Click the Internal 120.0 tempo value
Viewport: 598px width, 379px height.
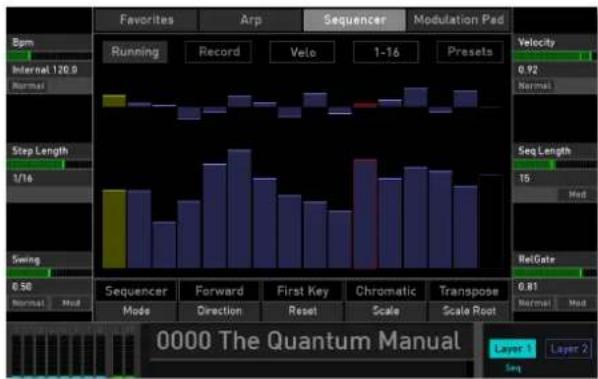click(45, 70)
